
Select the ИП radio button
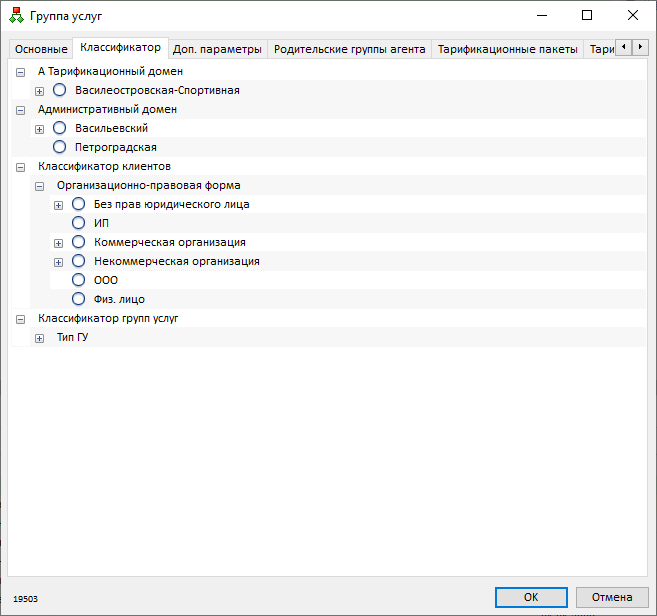tap(78, 223)
